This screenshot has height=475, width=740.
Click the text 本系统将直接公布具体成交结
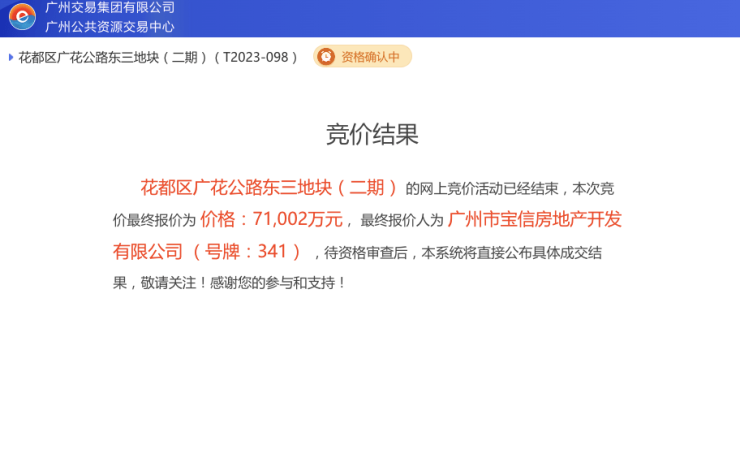(x=512, y=252)
